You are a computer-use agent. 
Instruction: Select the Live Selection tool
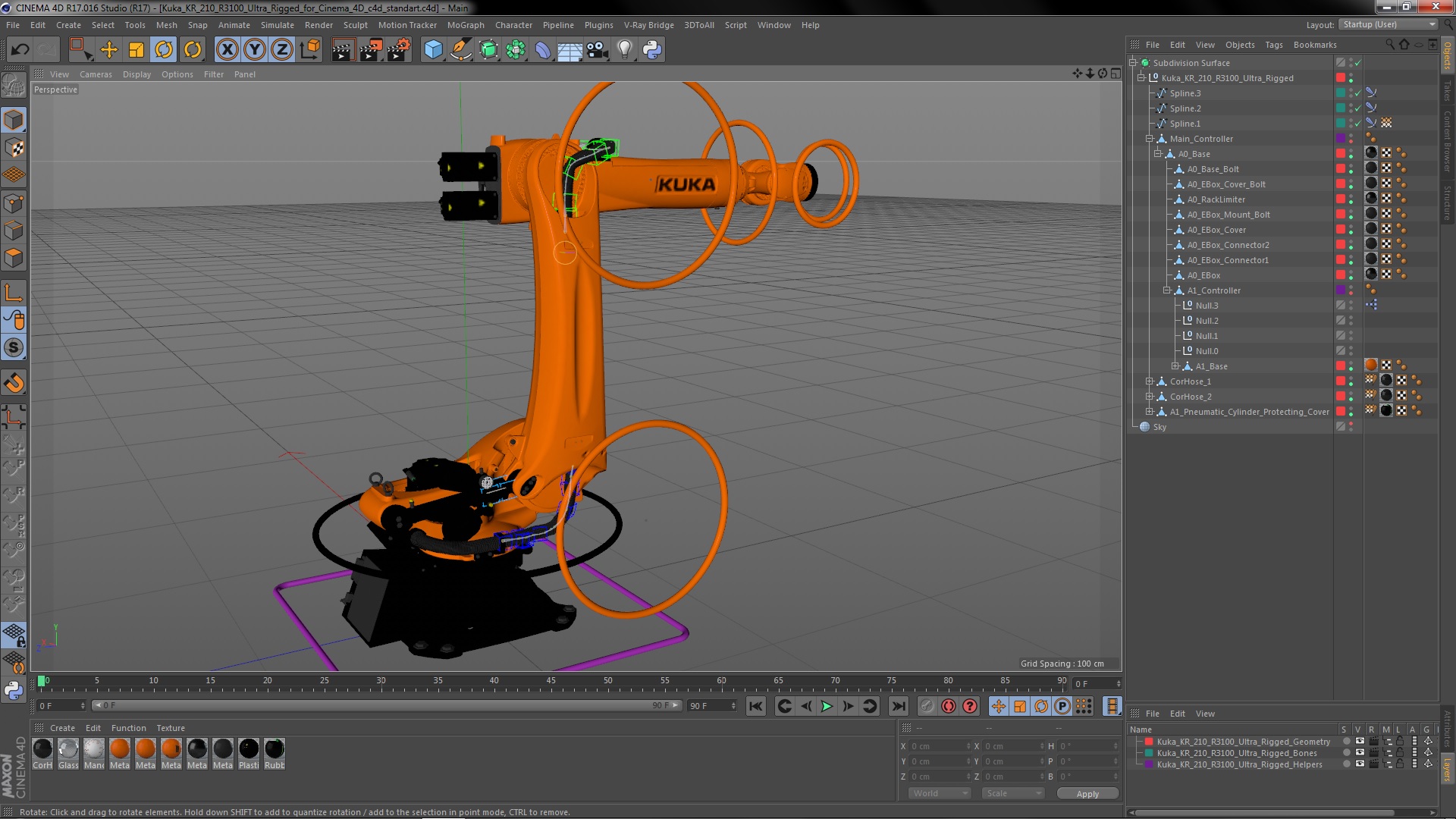(80, 50)
